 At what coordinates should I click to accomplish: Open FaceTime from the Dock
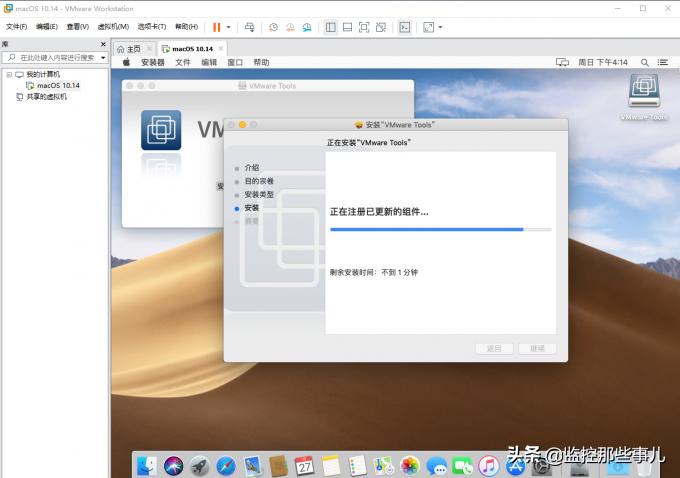[462, 467]
